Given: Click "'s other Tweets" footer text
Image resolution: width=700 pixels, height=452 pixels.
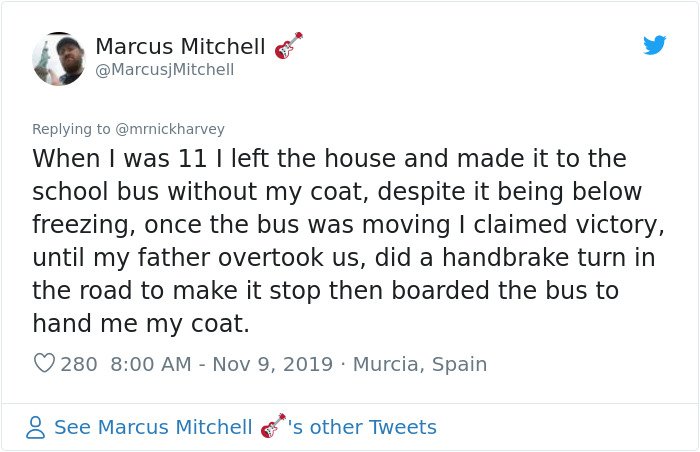Looking at the screenshot, I should pos(362,427).
